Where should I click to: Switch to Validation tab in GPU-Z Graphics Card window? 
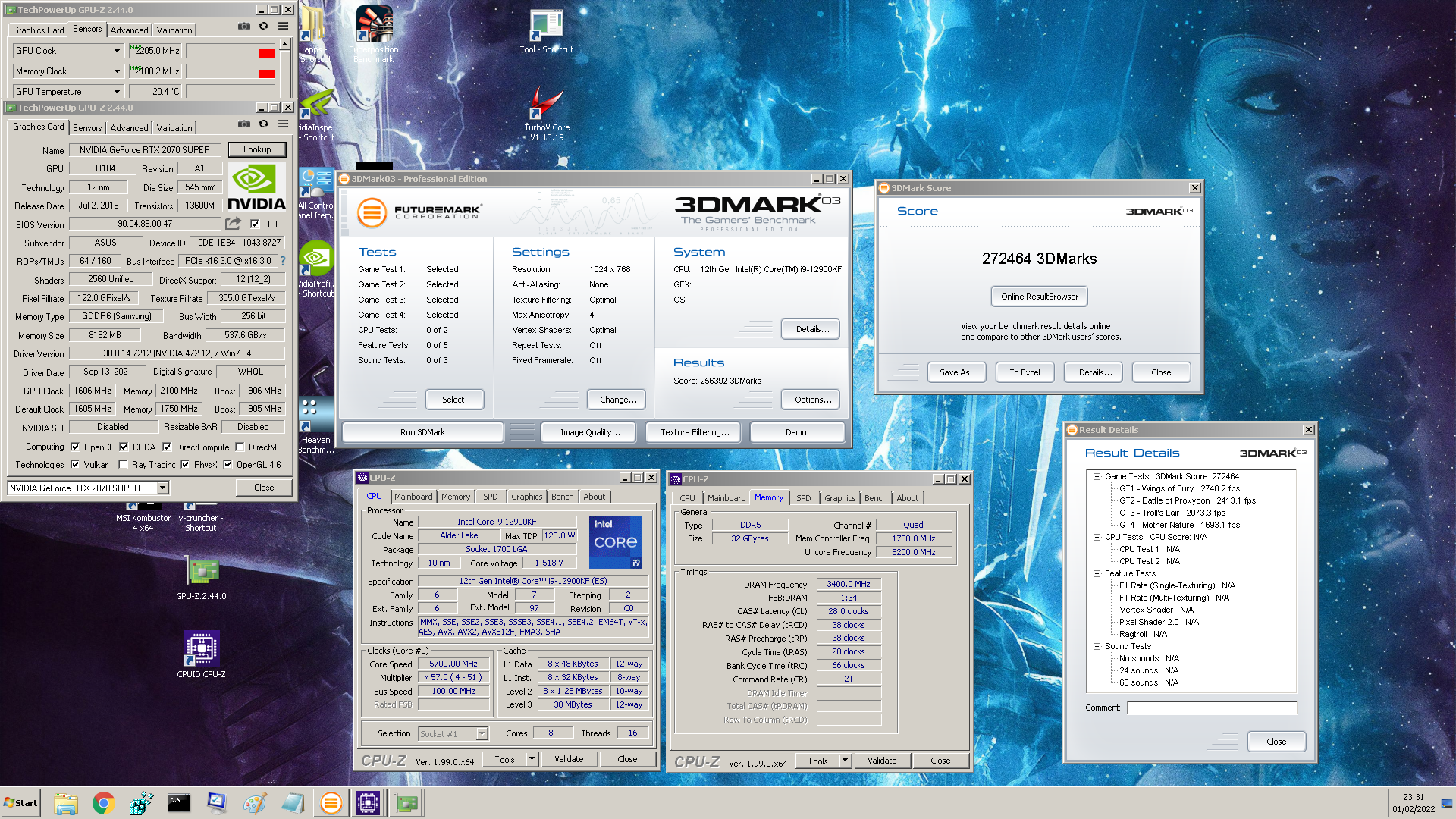[x=174, y=128]
